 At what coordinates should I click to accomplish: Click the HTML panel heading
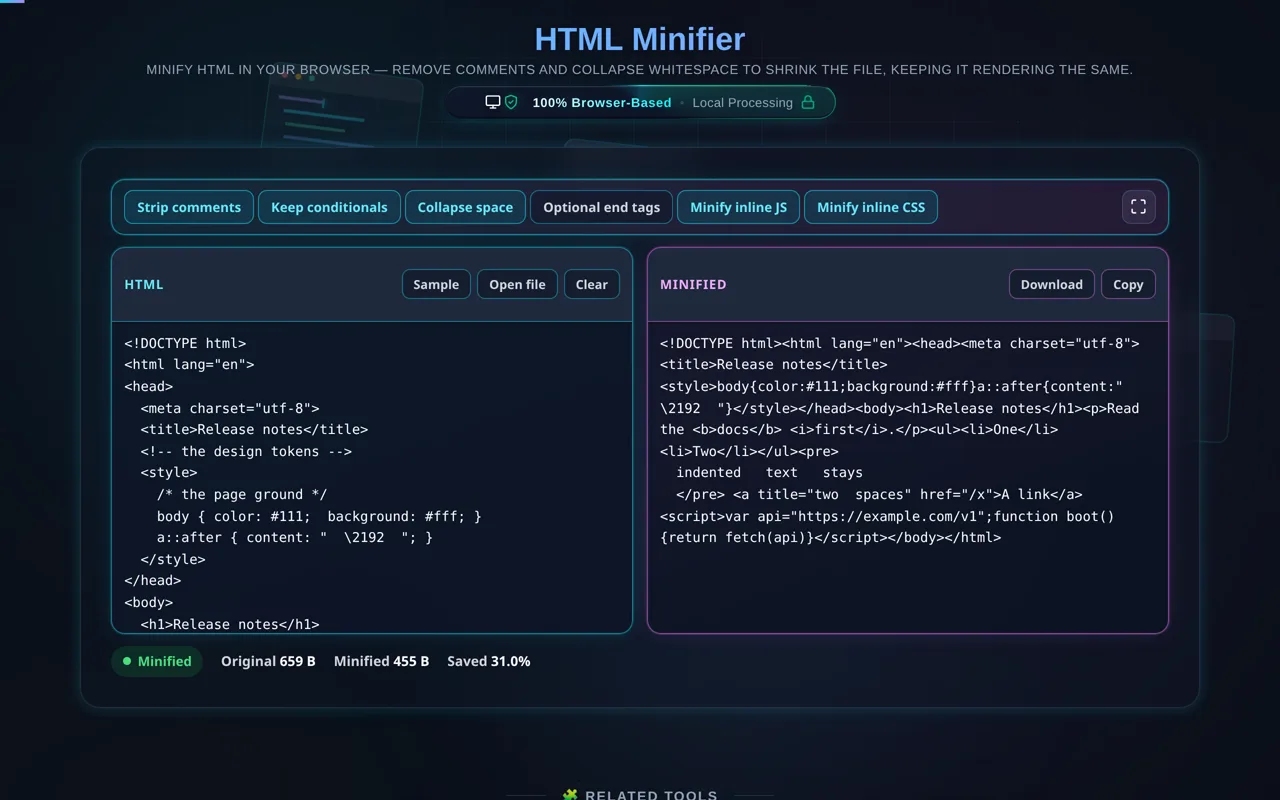pos(144,284)
